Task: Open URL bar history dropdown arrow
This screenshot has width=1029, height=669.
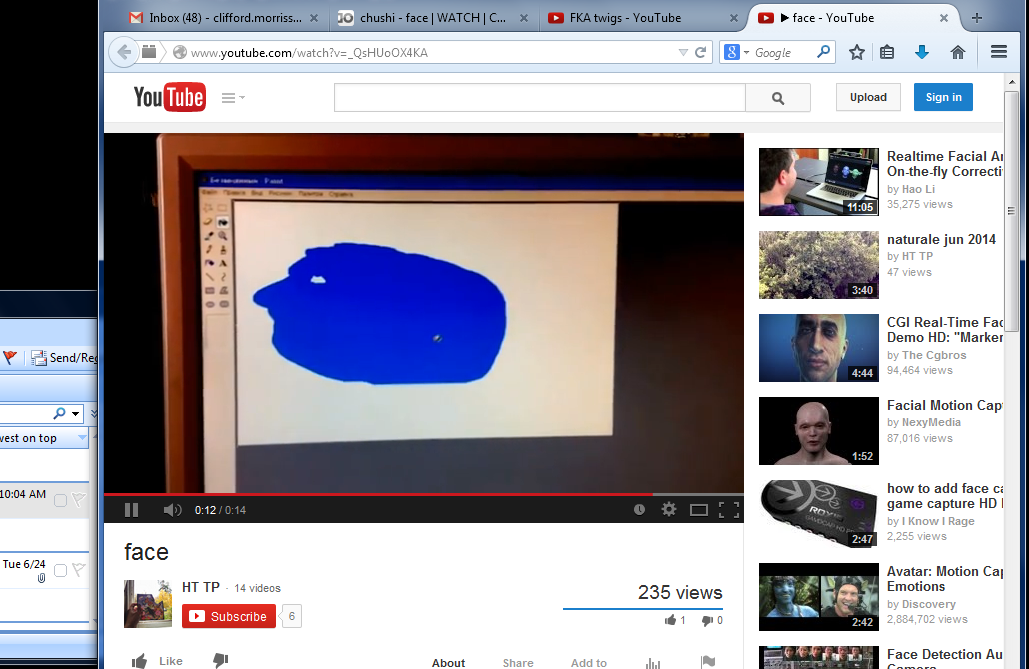Action: pos(683,53)
